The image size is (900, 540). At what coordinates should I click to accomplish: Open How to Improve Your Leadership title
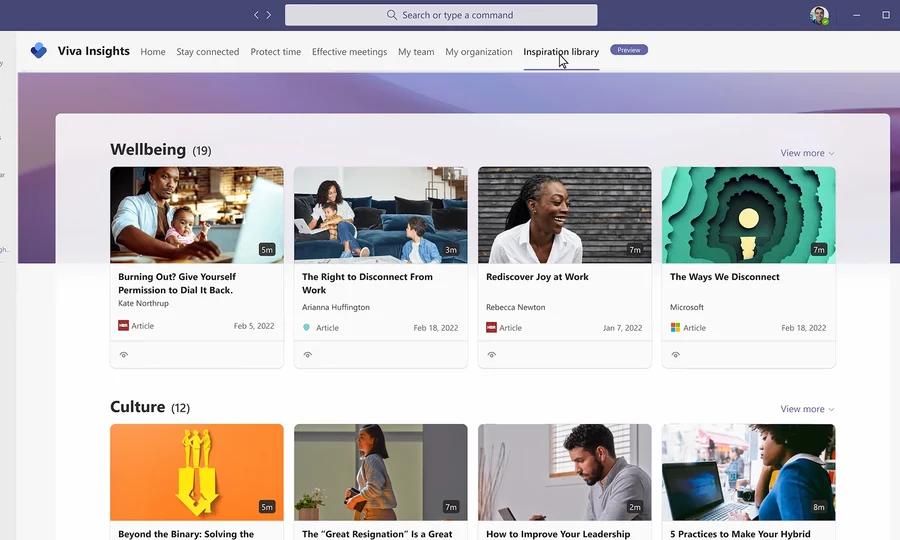pos(558,534)
